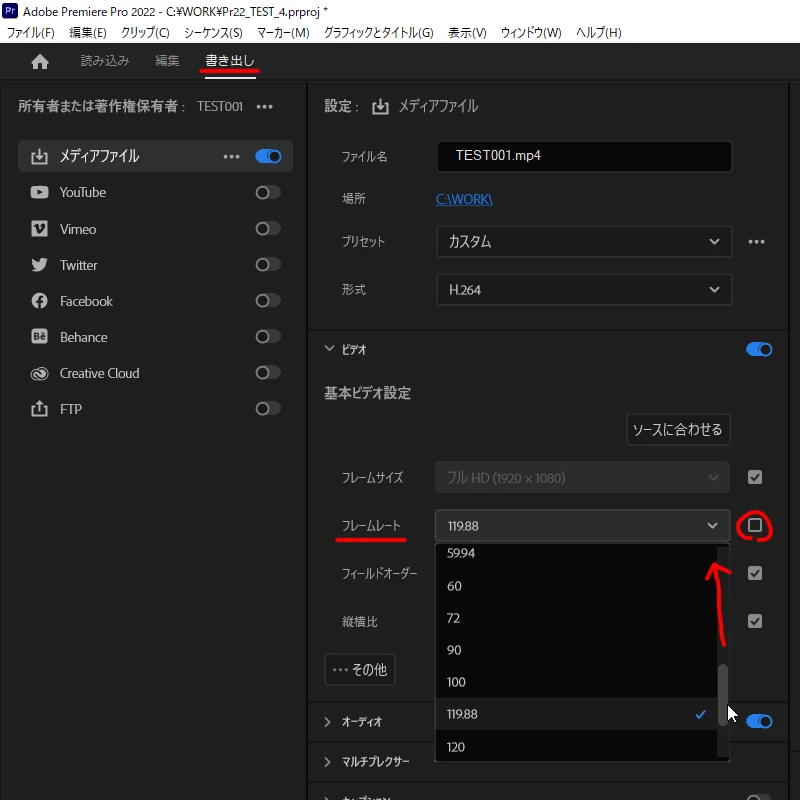
Task: Click the YouTube icon
Action: [39, 192]
